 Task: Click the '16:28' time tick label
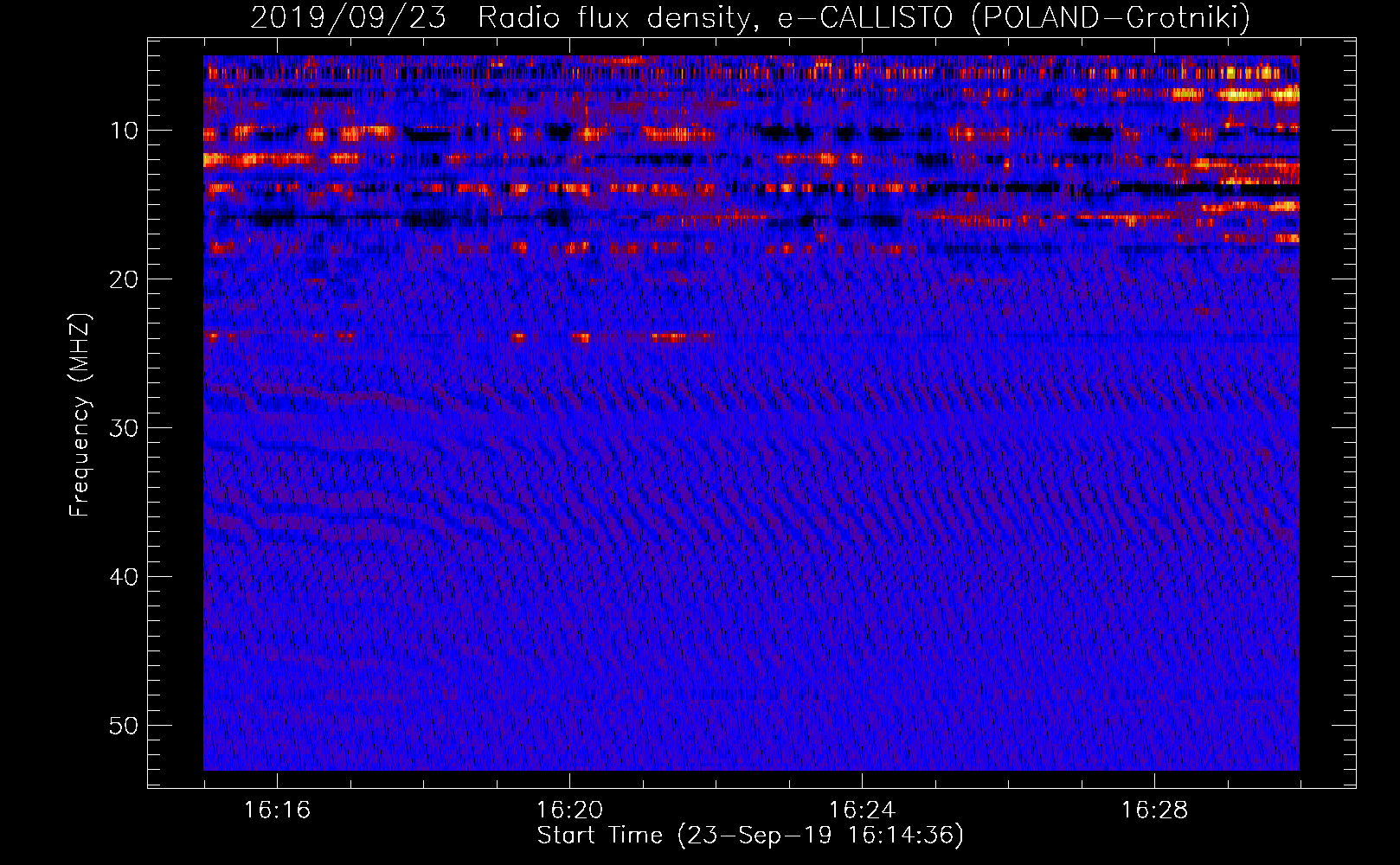point(1154,811)
